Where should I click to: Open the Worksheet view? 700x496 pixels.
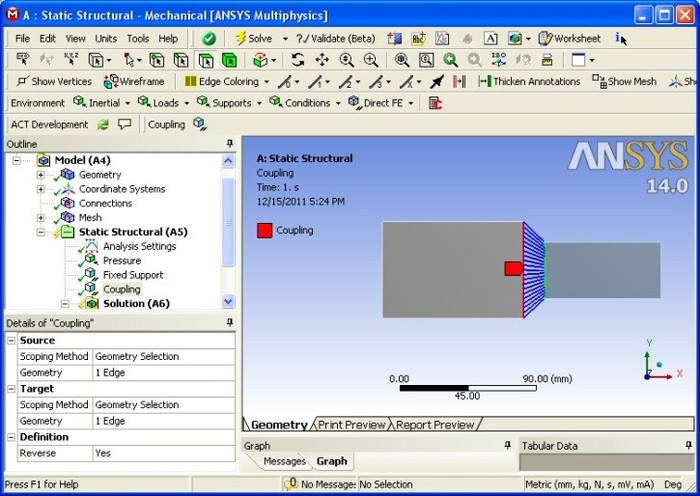click(x=570, y=39)
